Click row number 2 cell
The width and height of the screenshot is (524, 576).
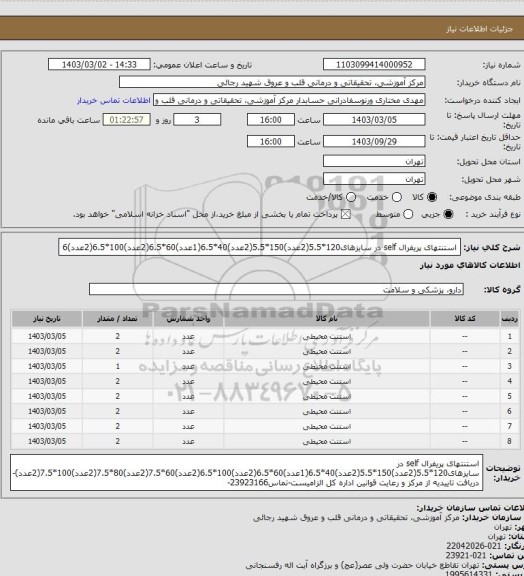click(510, 351)
